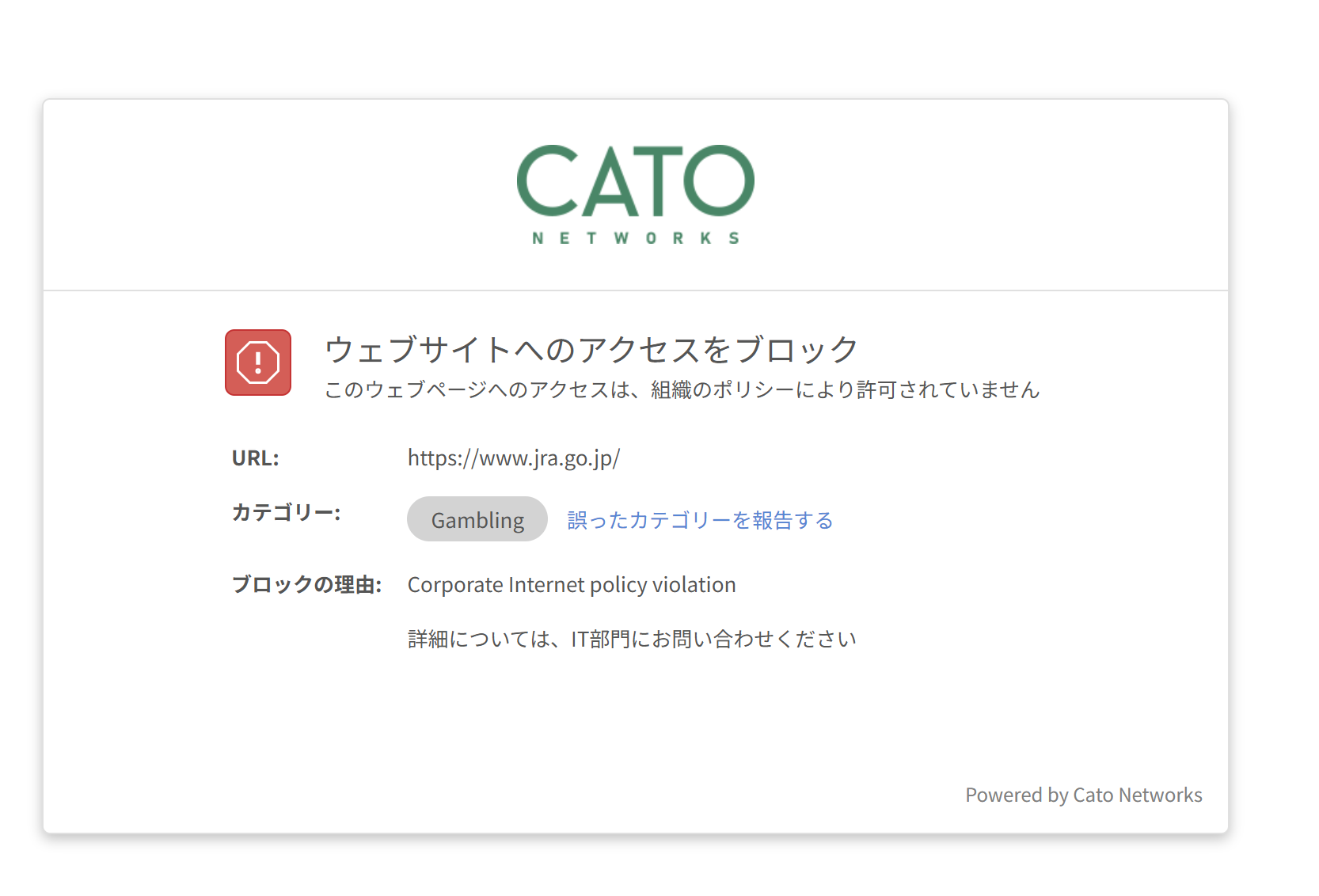1319x896 pixels.
Task: Click the ブロックの理由: label
Action: tap(306, 585)
